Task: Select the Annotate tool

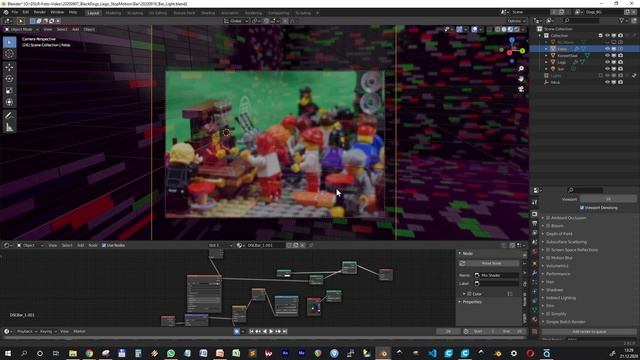Action: 9,116
